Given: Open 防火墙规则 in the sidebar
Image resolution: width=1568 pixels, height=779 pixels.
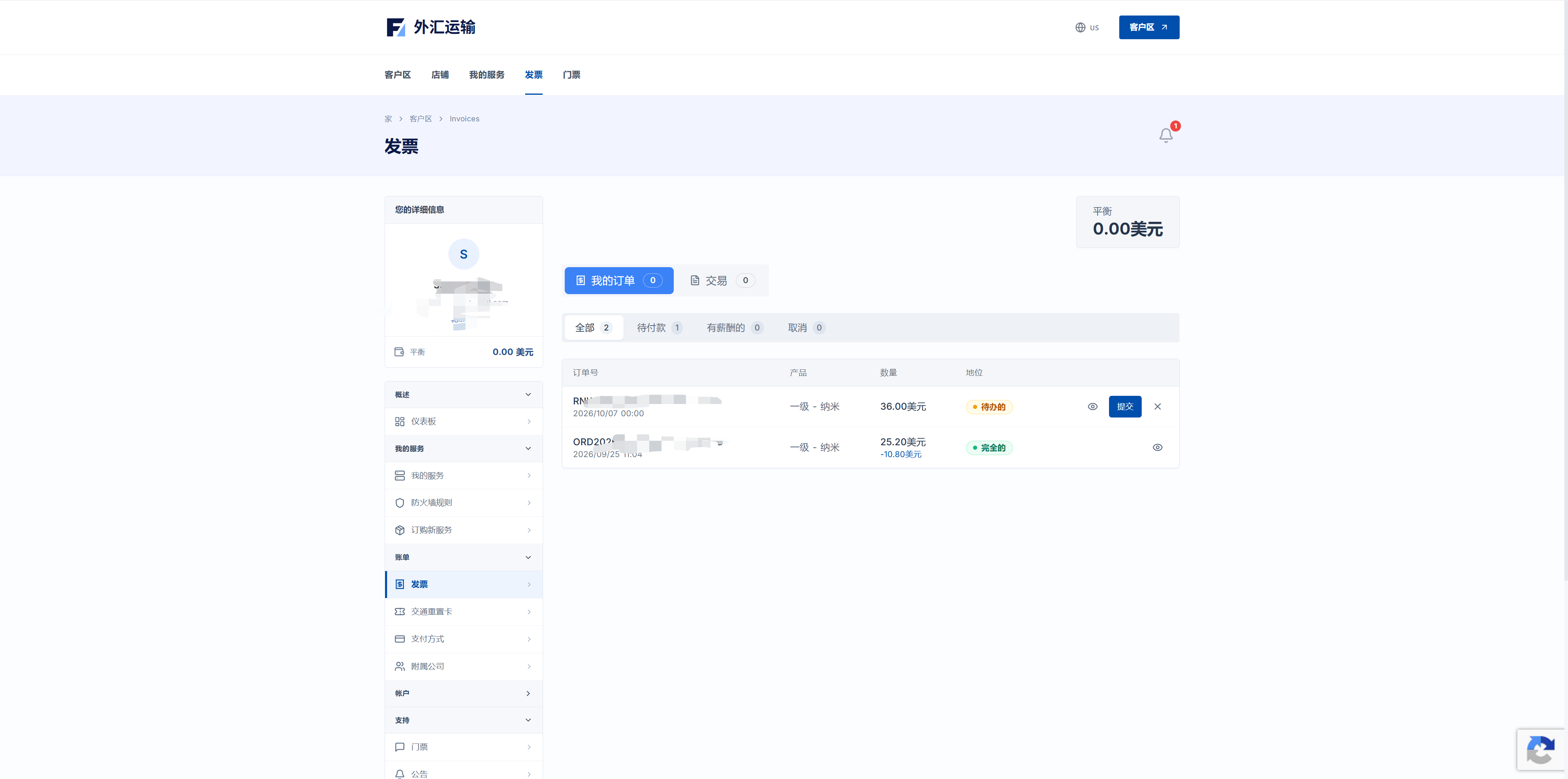Looking at the screenshot, I should pos(464,502).
